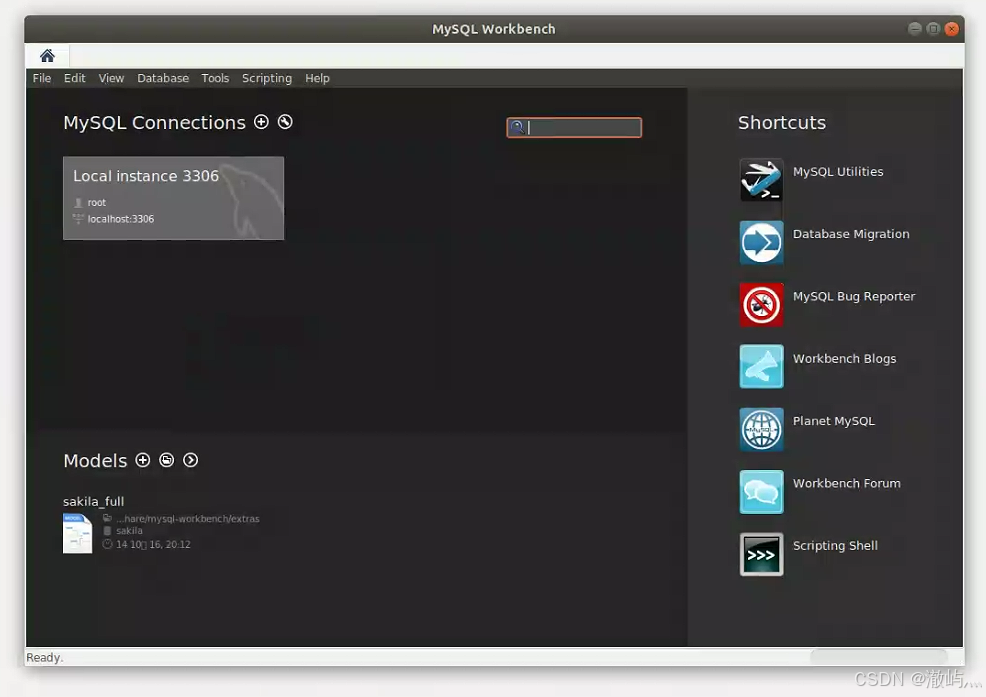Click the model path ...hare/mysql-workbench/extras
This screenshot has height=697, width=986.
(x=187, y=519)
